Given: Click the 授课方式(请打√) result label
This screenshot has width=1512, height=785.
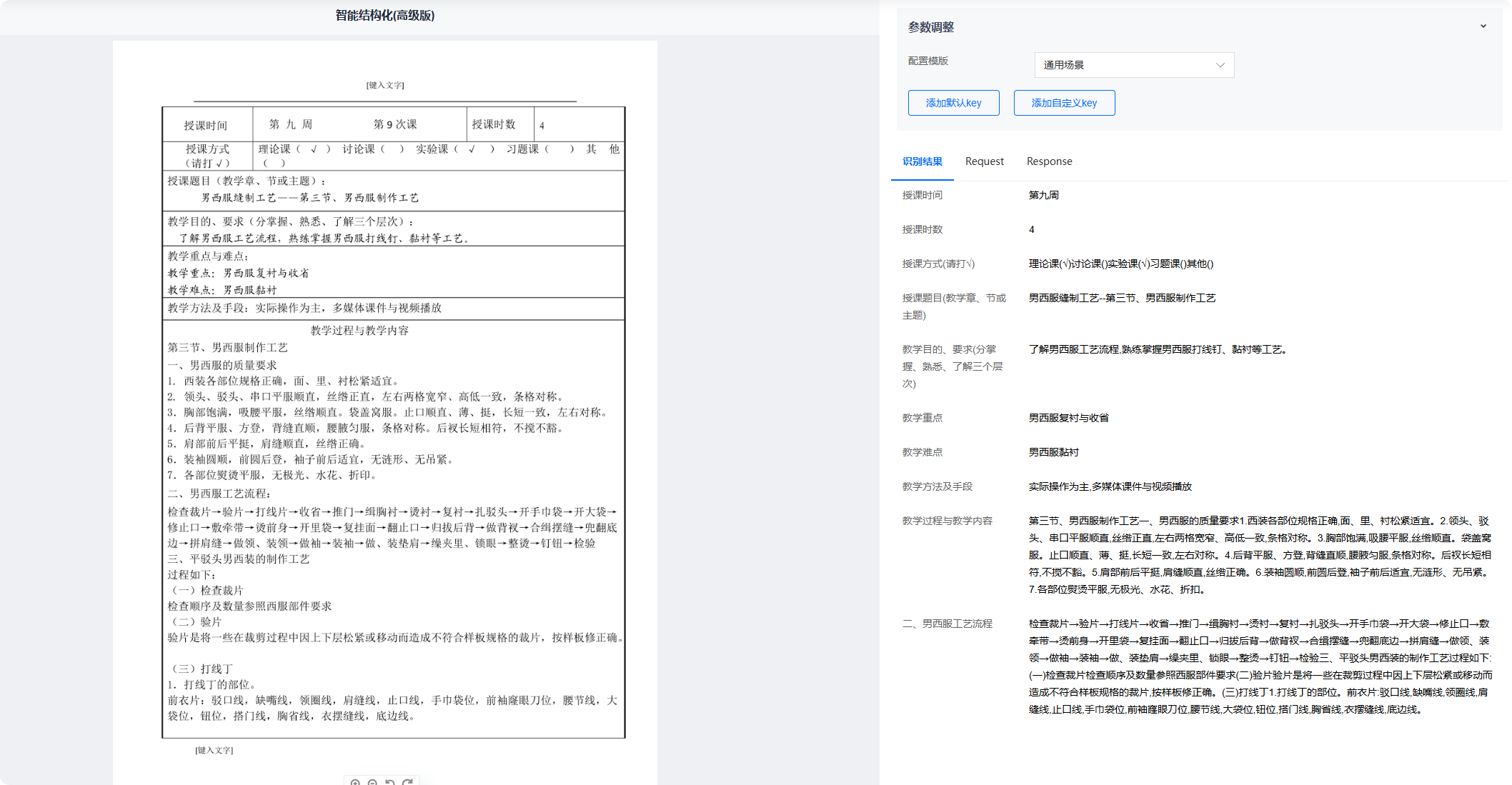Looking at the screenshot, I should pos(938,264).
